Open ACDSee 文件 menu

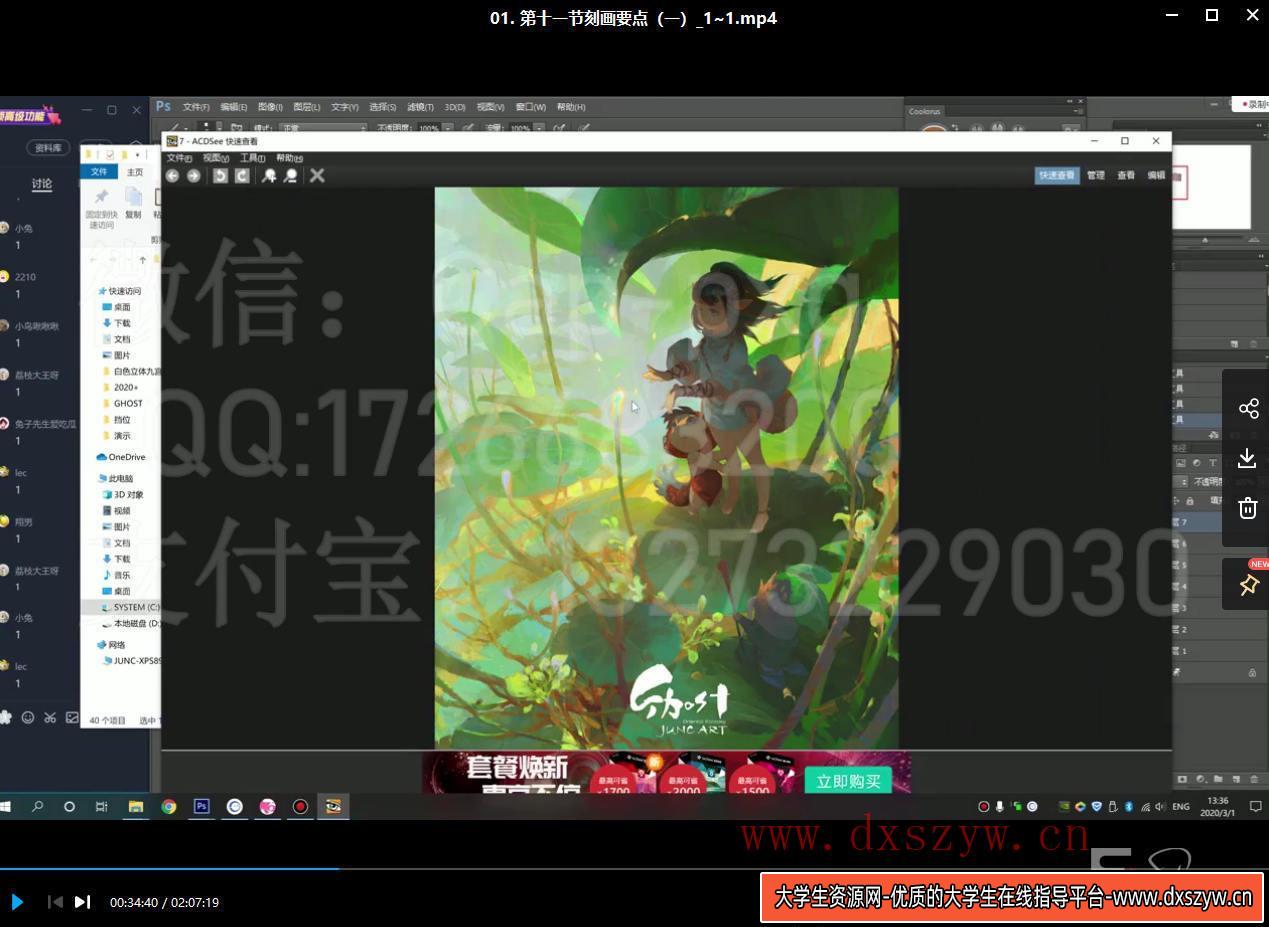(179, 158)
